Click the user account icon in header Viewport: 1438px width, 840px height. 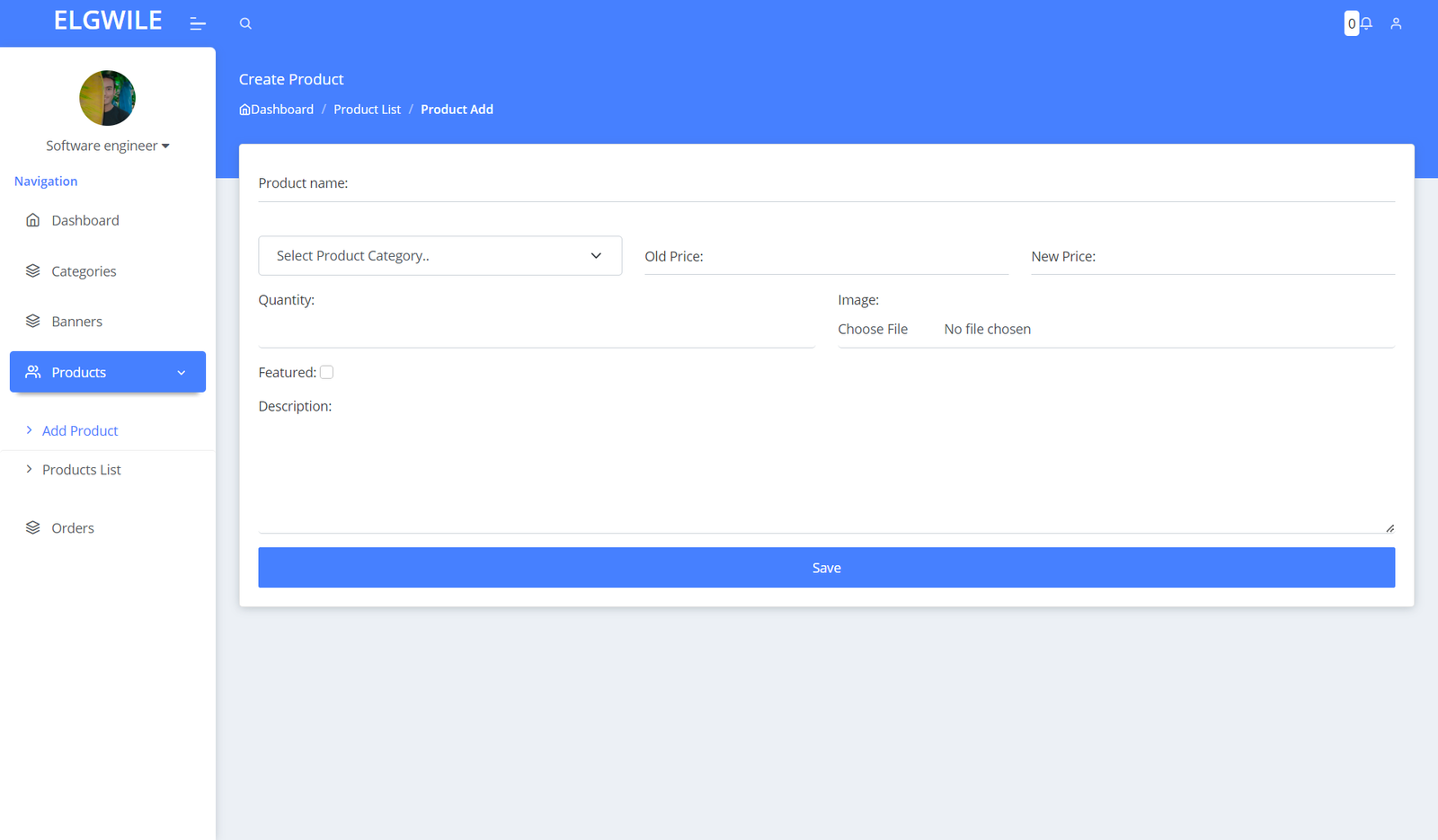[1396, 23]
